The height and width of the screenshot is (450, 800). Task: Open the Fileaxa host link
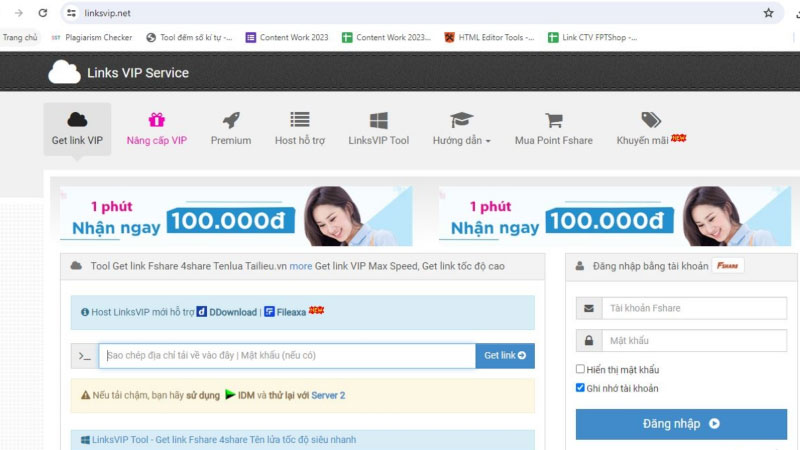(x=285, y=312)
